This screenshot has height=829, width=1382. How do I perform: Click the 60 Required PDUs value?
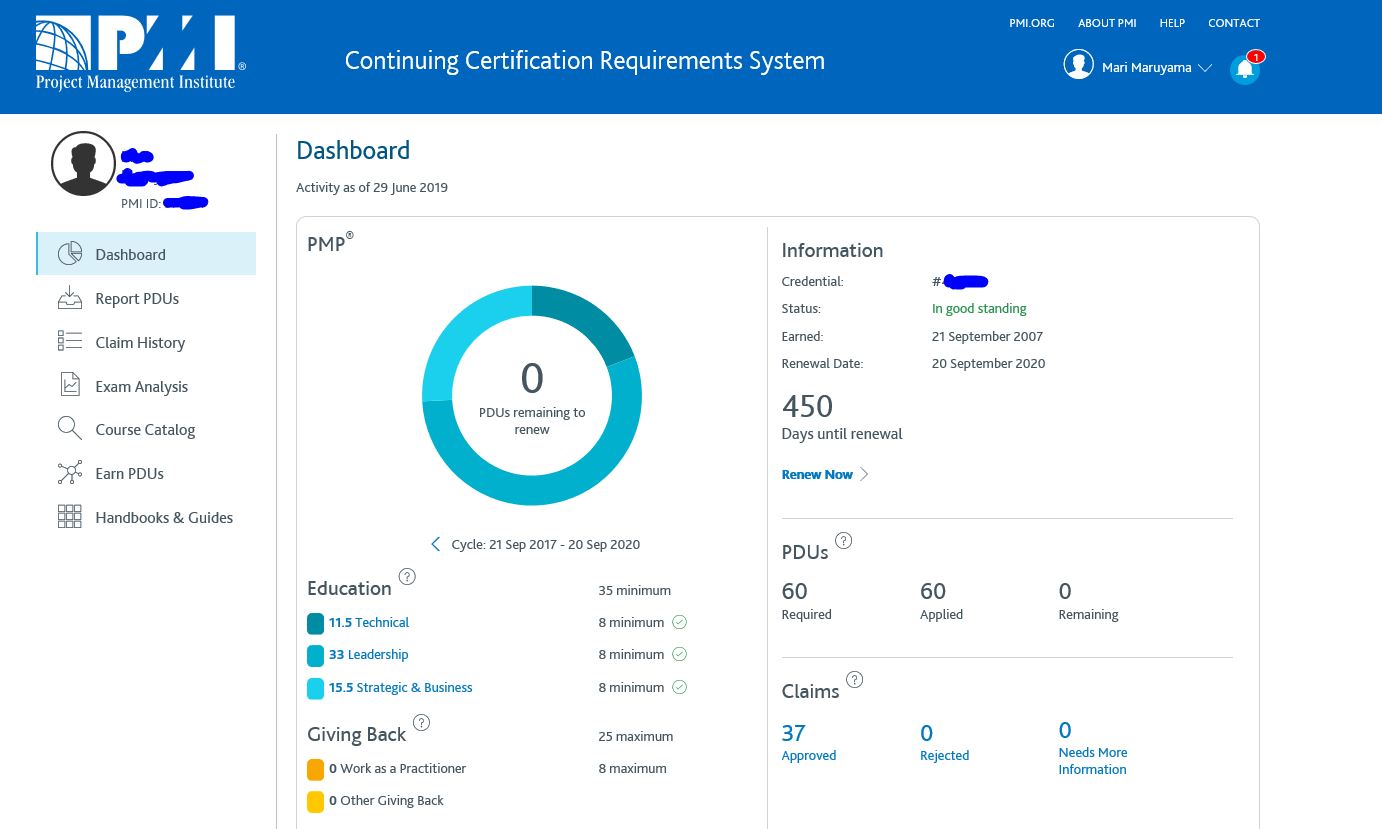click(x=794, y=591)
